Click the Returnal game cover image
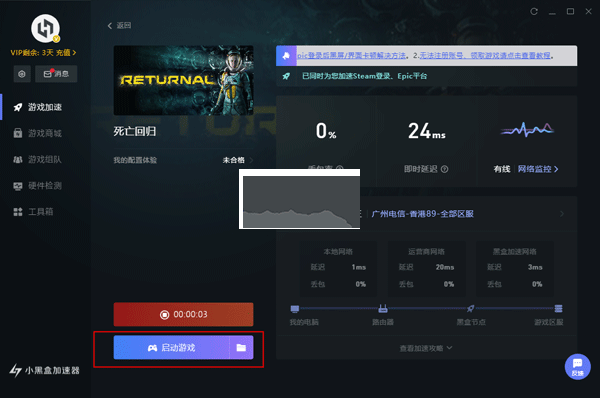 pos(183,80)
